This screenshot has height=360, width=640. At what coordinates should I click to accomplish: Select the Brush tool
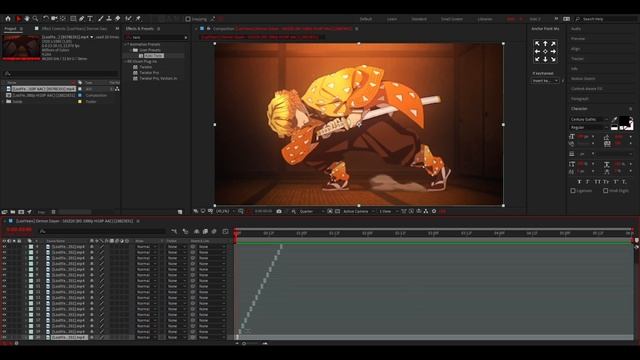pos(100,19)
